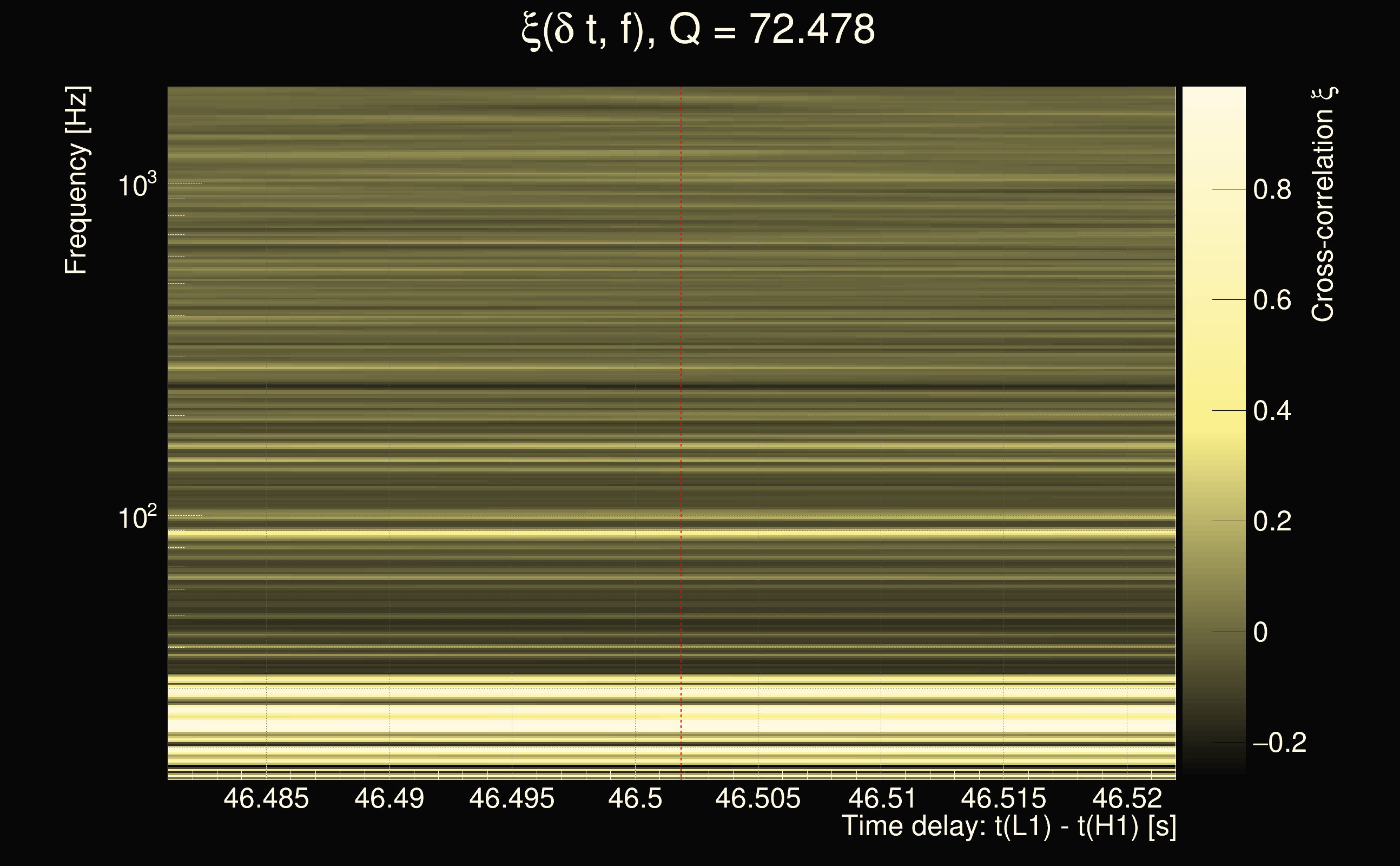Click the 46.52 time delay tick label
The width and height of the screenshot is (1400, 866).
(1127, 798)
